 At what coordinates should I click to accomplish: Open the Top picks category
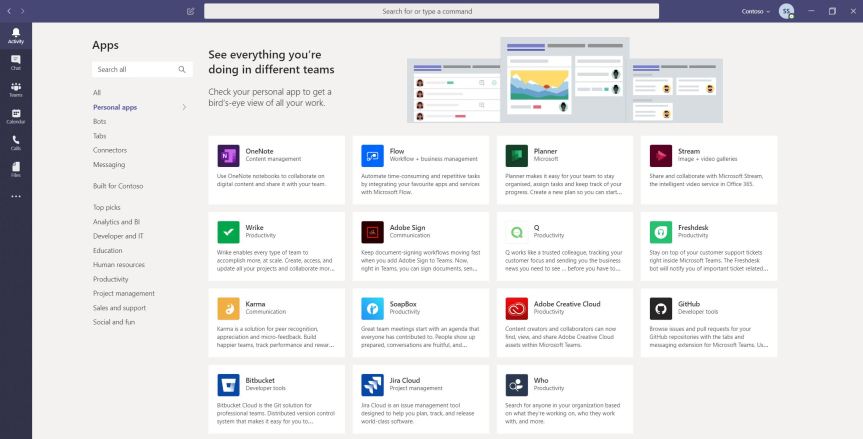106,207
